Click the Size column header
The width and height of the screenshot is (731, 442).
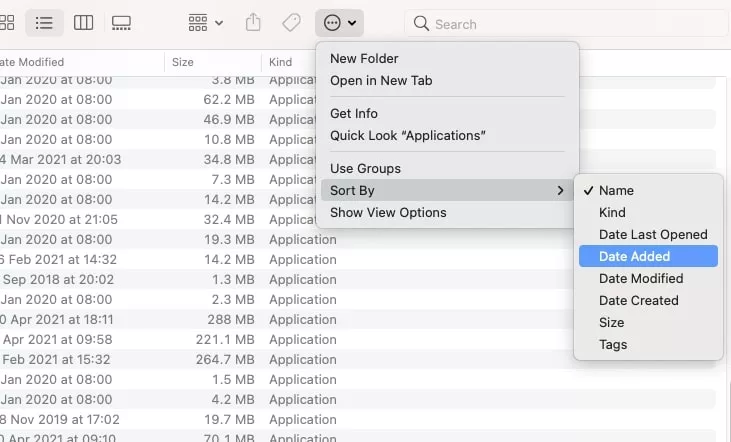coord(213,62)
